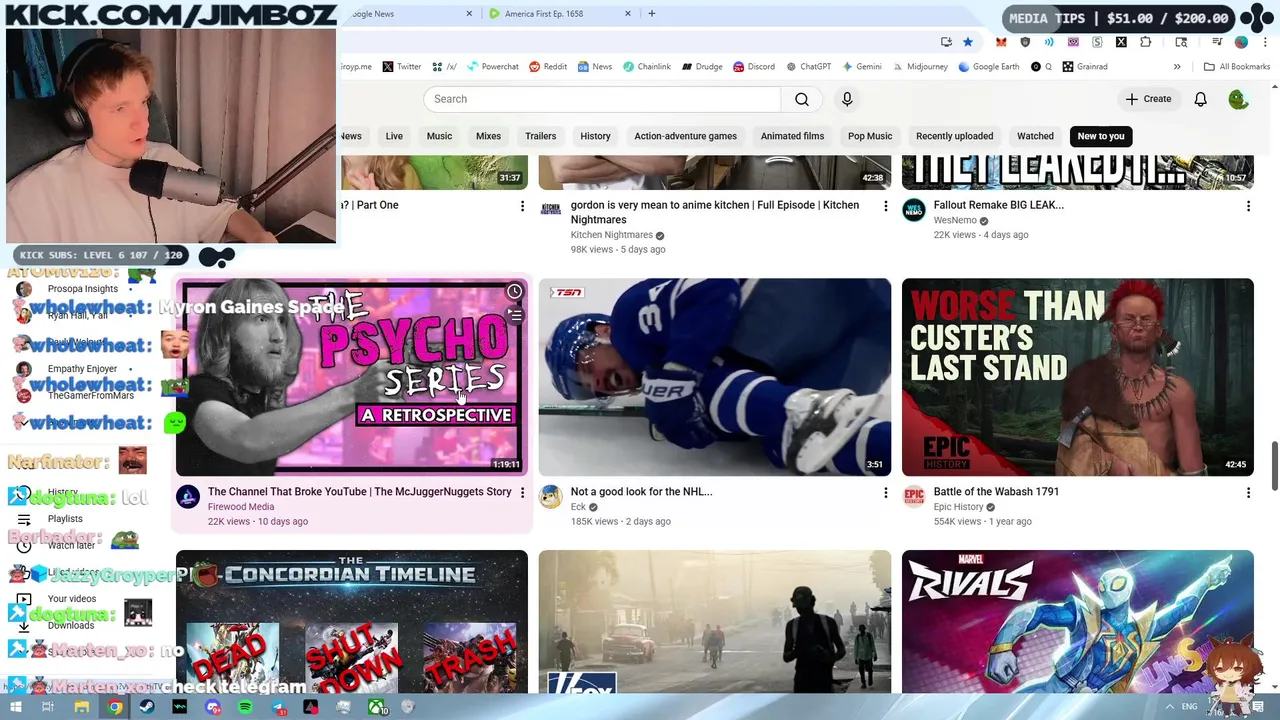Image resolution: width=1280 pixels, height=720 pixels.
Task: Add McJuggerNuggets video to queue
Action: (x=514, y=316)
